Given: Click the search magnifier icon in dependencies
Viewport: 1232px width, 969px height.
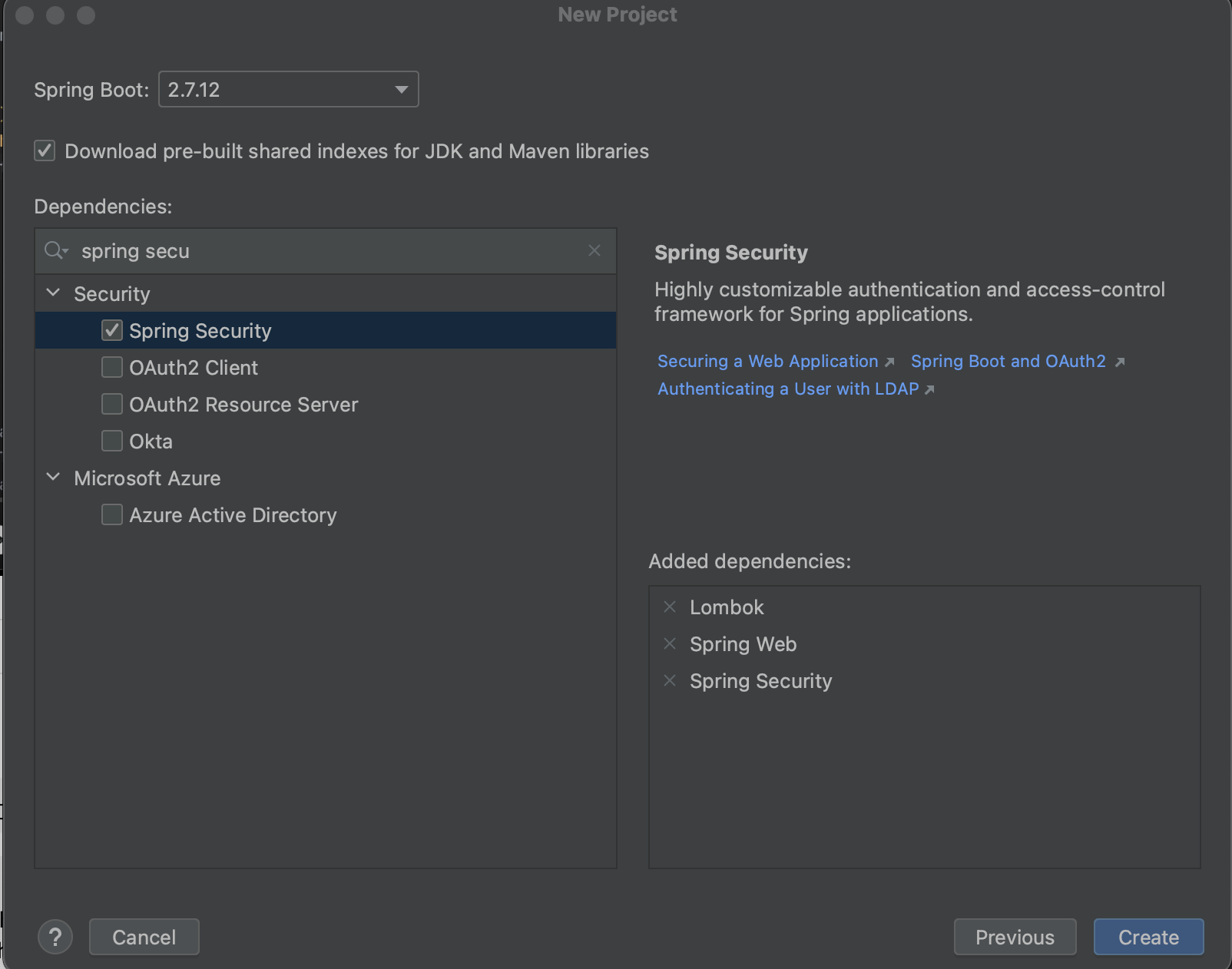Looking at the screenshot, I should coord(56,250).
